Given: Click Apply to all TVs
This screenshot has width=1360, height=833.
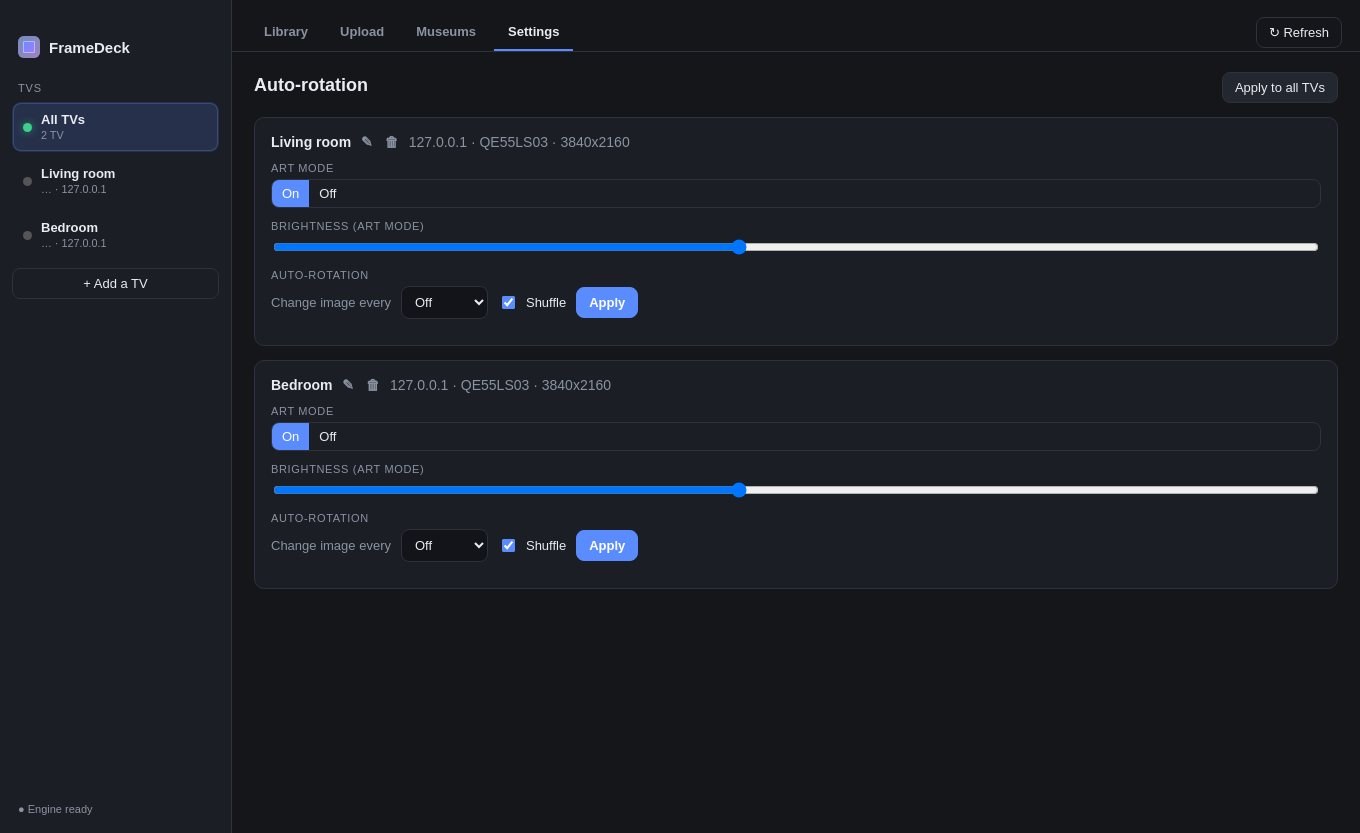Looking at the screenshot, I should (x=1280, y=88).
